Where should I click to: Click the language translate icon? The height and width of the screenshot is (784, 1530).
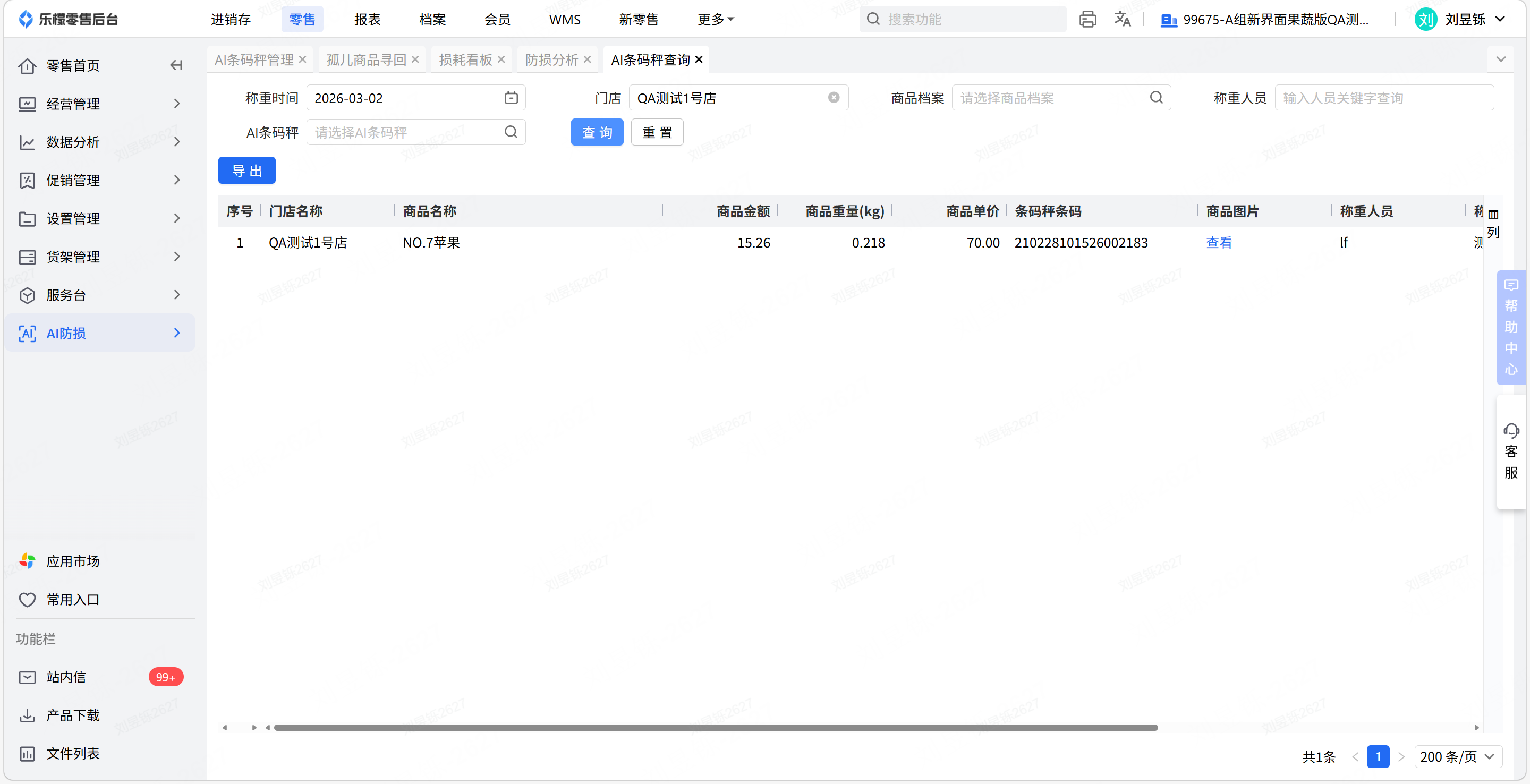(x=1122, y=20)
